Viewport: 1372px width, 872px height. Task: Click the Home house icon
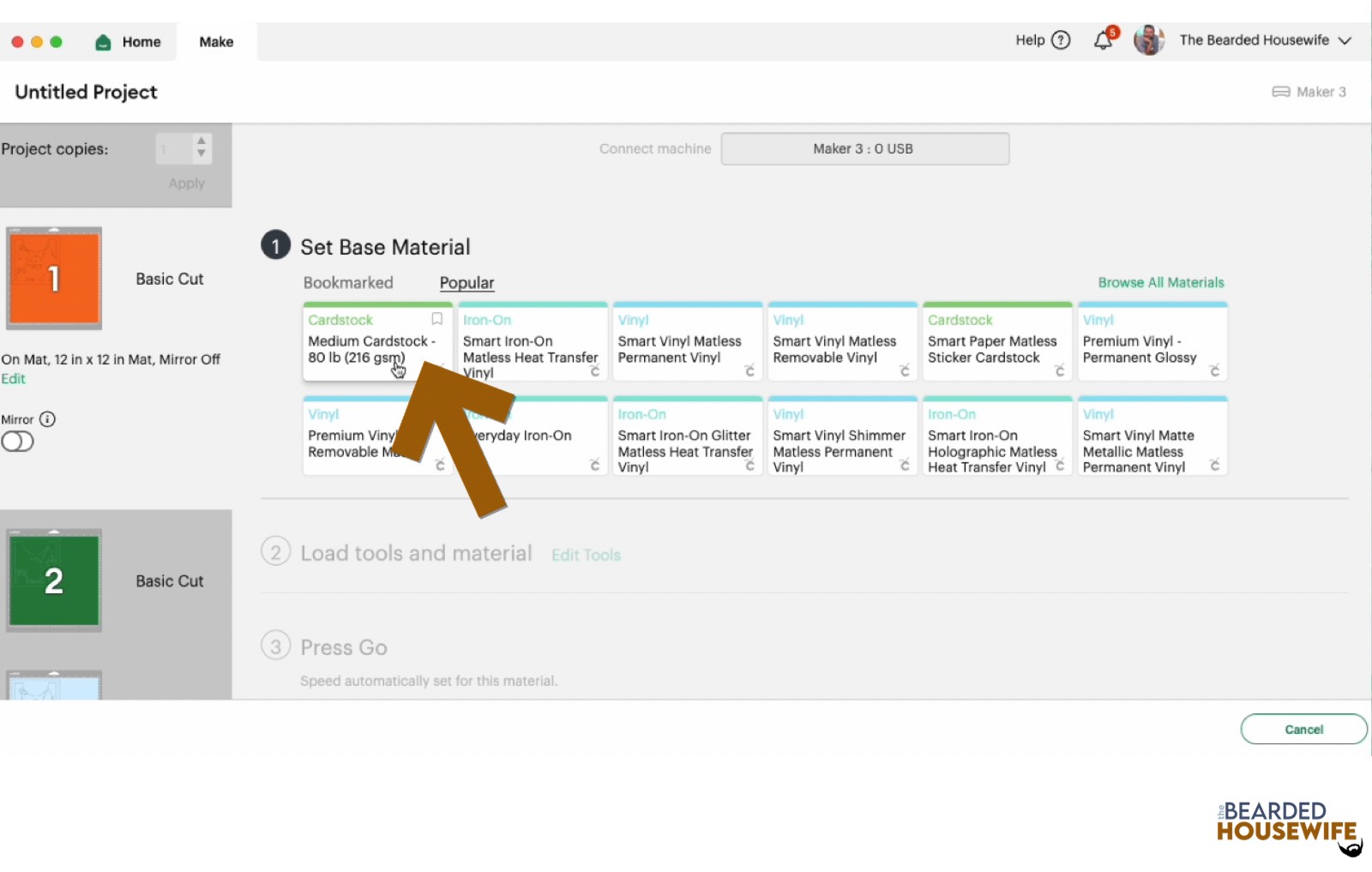(x=103, y=42)
